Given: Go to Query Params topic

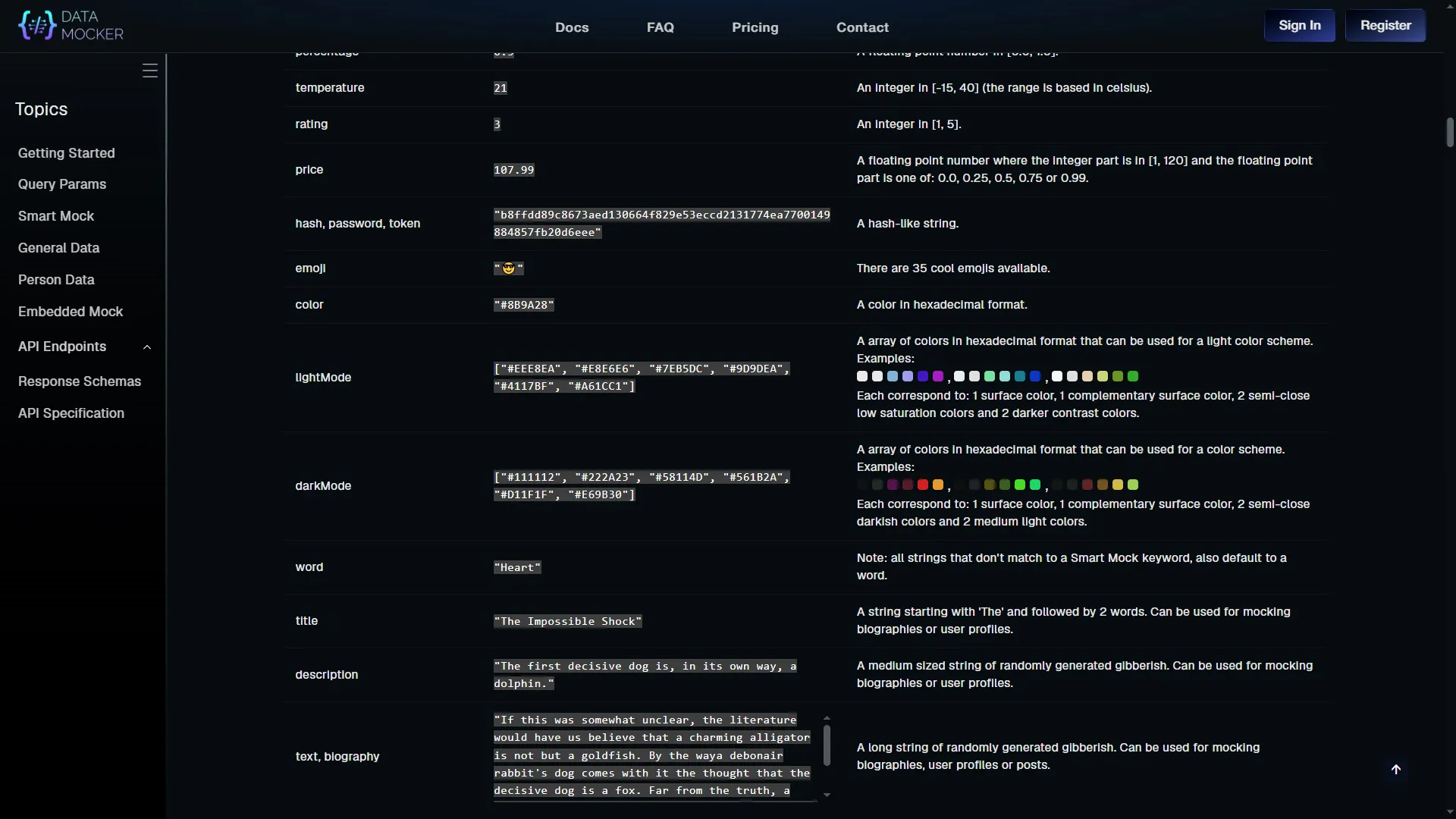Looking at the screenshot, I should coord(62,184).
